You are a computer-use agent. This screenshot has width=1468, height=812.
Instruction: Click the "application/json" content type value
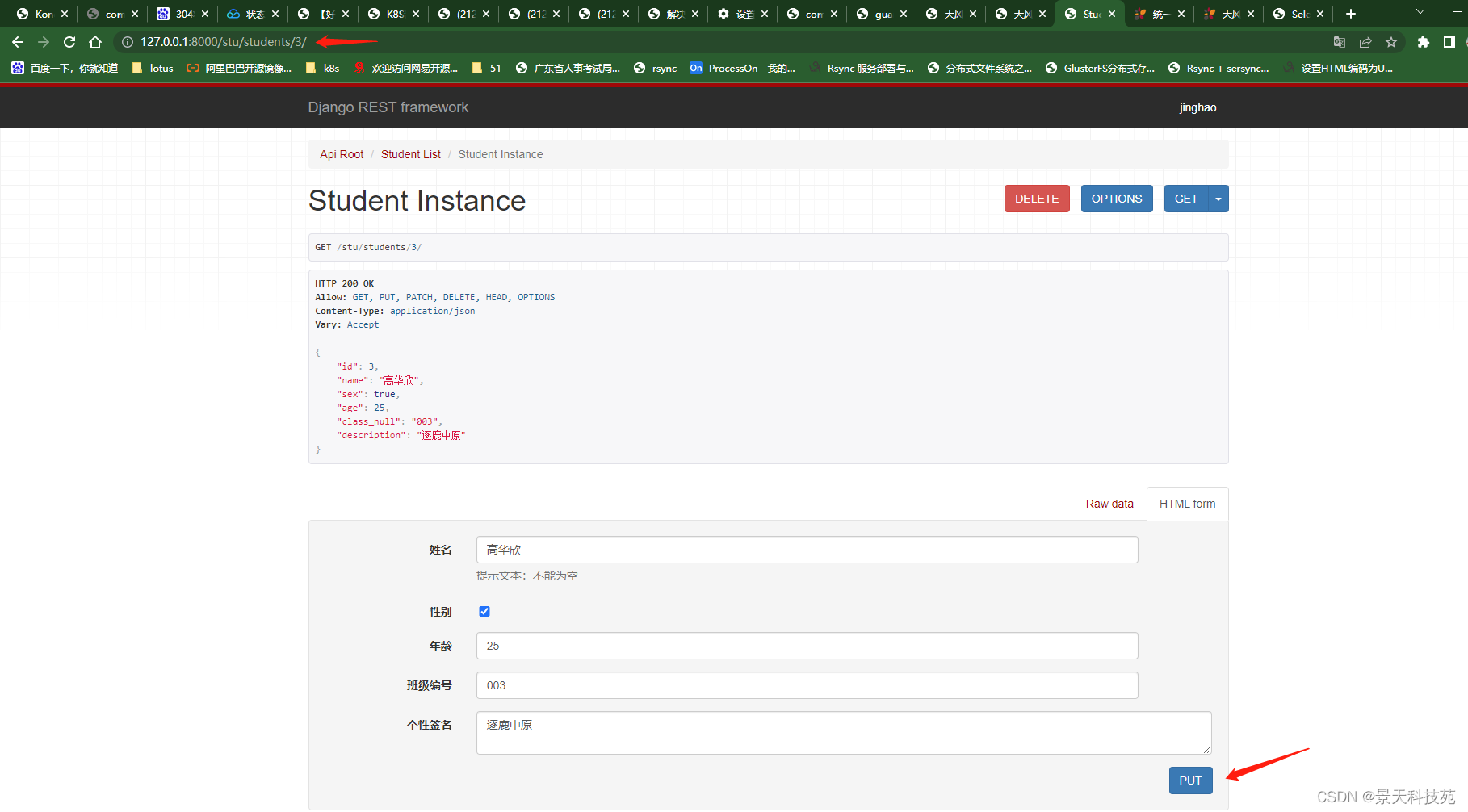433,311
